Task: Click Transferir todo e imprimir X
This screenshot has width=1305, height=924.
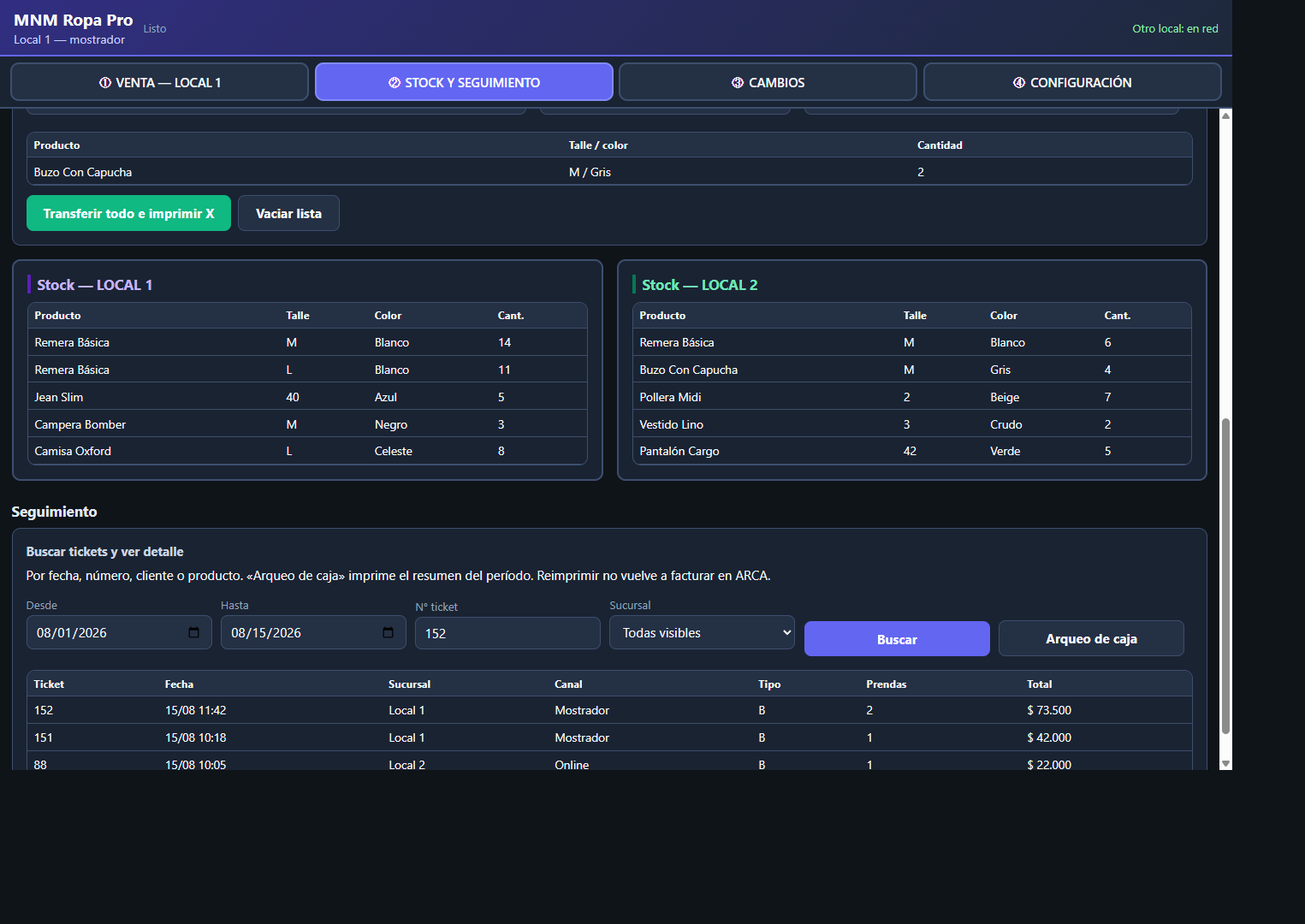Action: coord(128,213)
